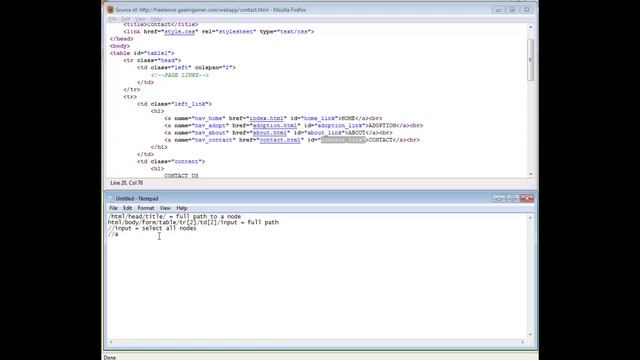This screenshot has height=360, width=640.
Task: Minimize the Notepad window
Action: point(498,198)
